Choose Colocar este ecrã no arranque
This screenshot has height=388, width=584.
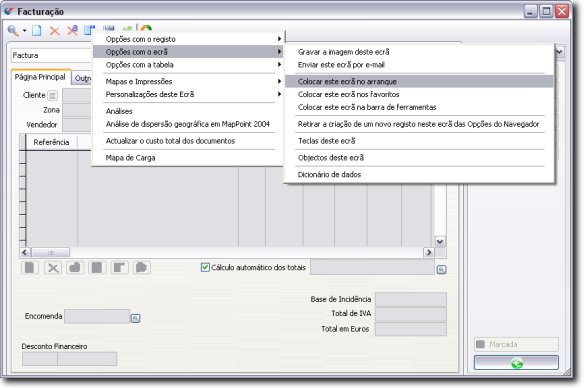[419, 81]
